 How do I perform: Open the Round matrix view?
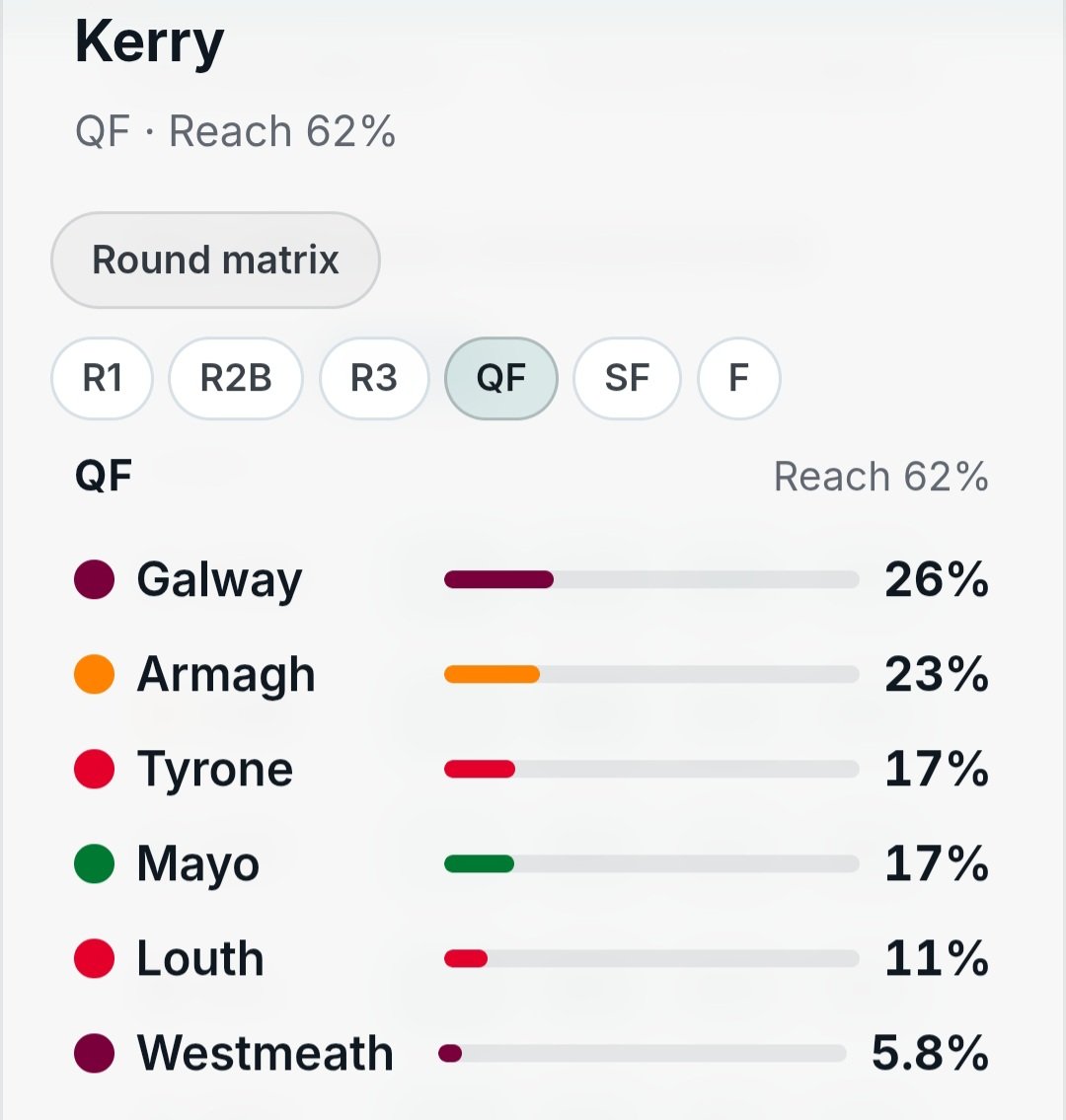(x=215, y=260)
